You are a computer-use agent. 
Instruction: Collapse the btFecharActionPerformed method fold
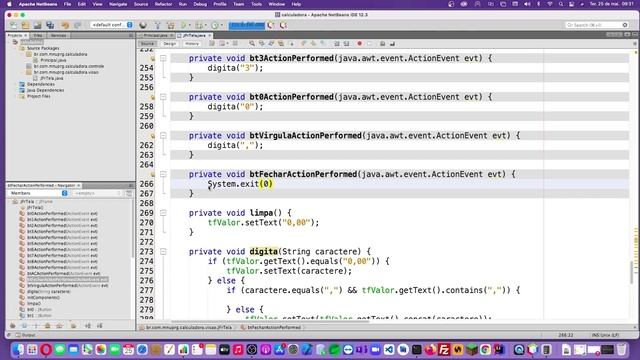[x=163, y=174]
